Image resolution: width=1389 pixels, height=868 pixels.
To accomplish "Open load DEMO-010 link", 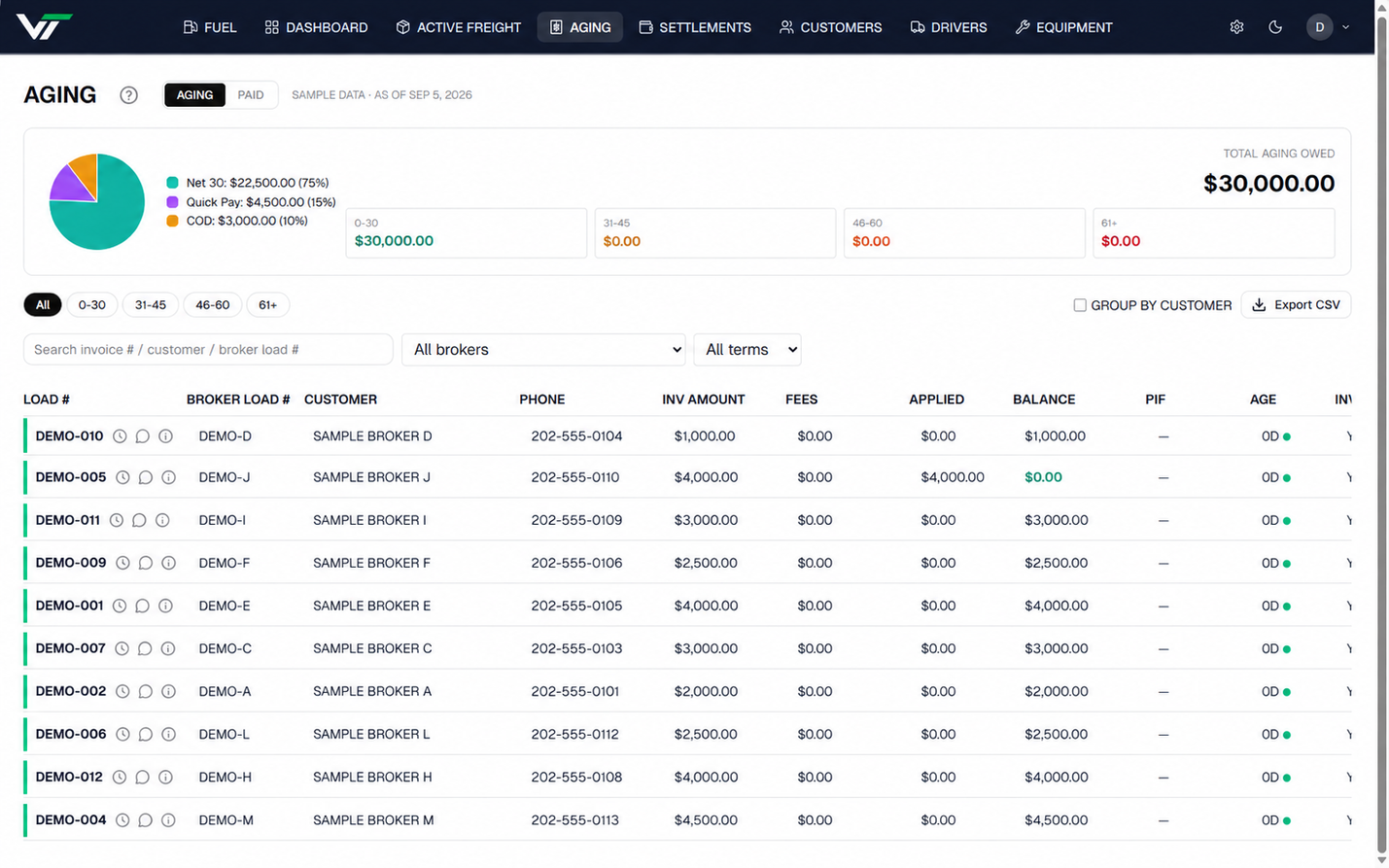I will [x=69, y=436].
